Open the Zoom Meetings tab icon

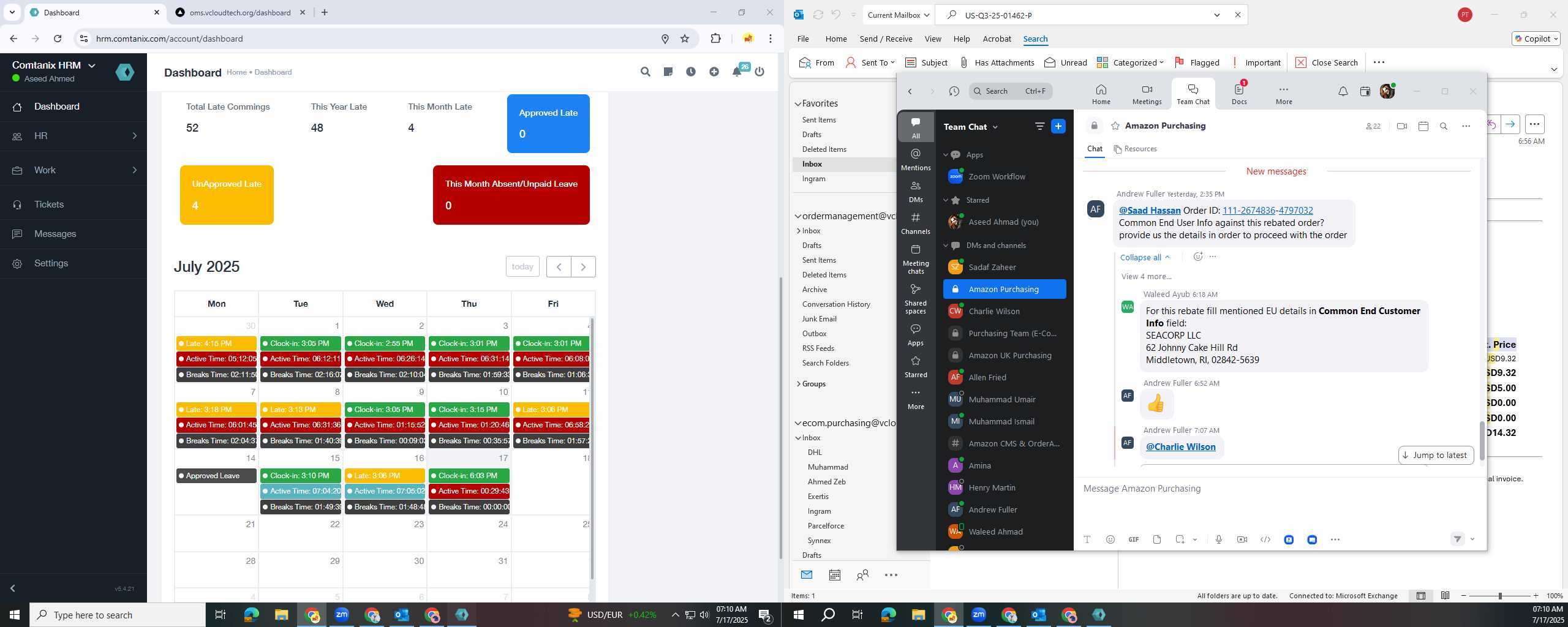[1147, 94]
